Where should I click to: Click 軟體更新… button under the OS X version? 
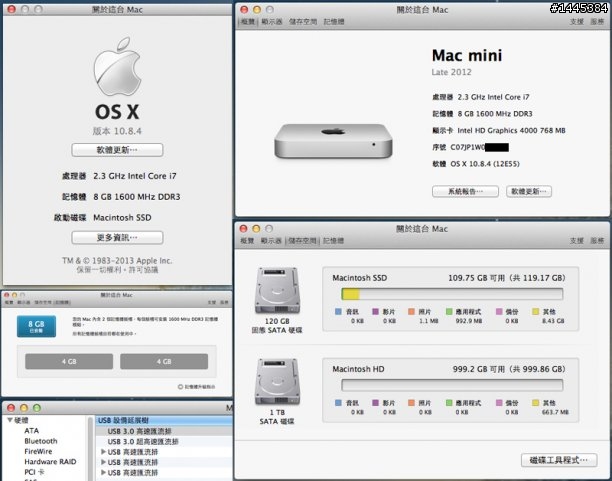[117, 150]
